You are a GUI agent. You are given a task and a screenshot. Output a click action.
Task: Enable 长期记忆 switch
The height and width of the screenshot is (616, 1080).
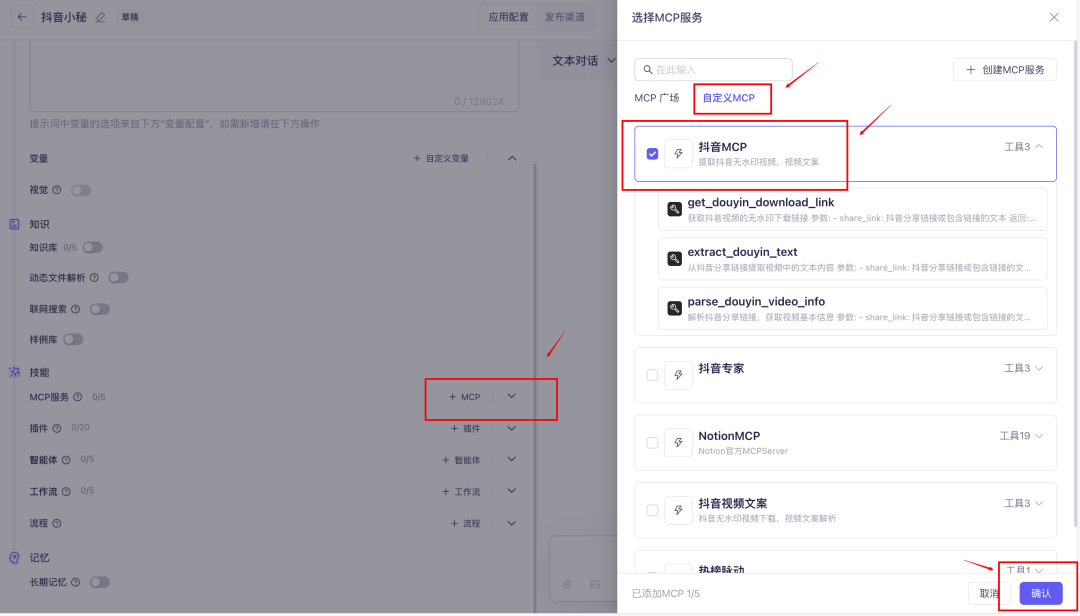click(x=100, y=582)
